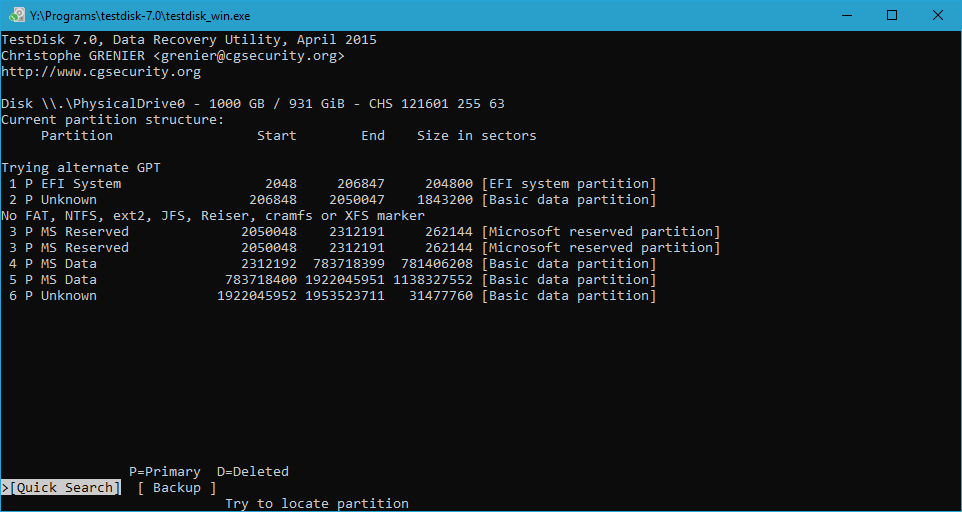Select the partition 2 Unknown row
The image size is (962, 512).
(330, 200)
